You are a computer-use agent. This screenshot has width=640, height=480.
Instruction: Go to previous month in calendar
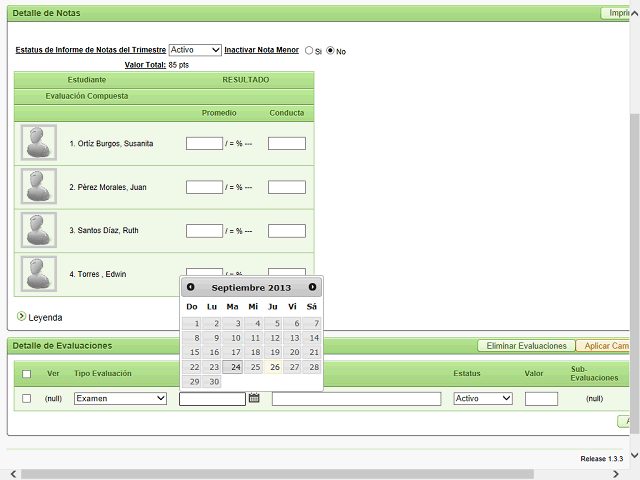191,287
